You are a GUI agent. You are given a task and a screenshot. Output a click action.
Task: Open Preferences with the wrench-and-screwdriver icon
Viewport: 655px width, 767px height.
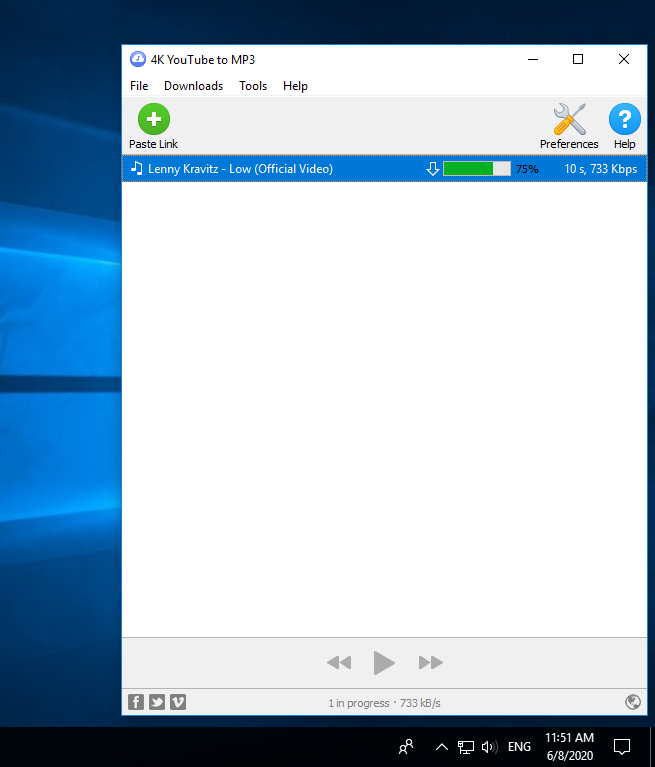coord(569,119)
